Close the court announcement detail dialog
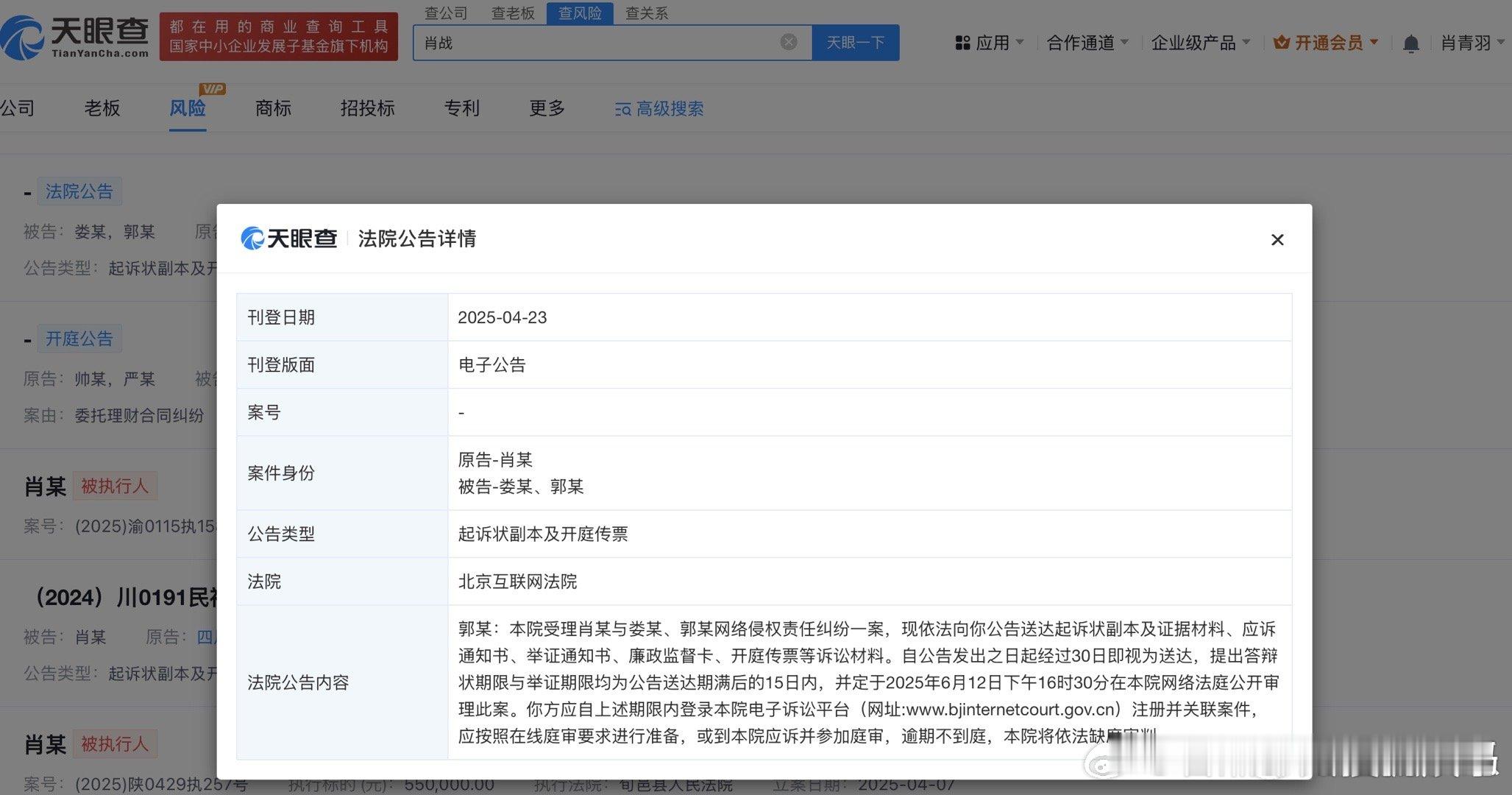The height and width of the screenshot is (795, 1512). 1277,240
